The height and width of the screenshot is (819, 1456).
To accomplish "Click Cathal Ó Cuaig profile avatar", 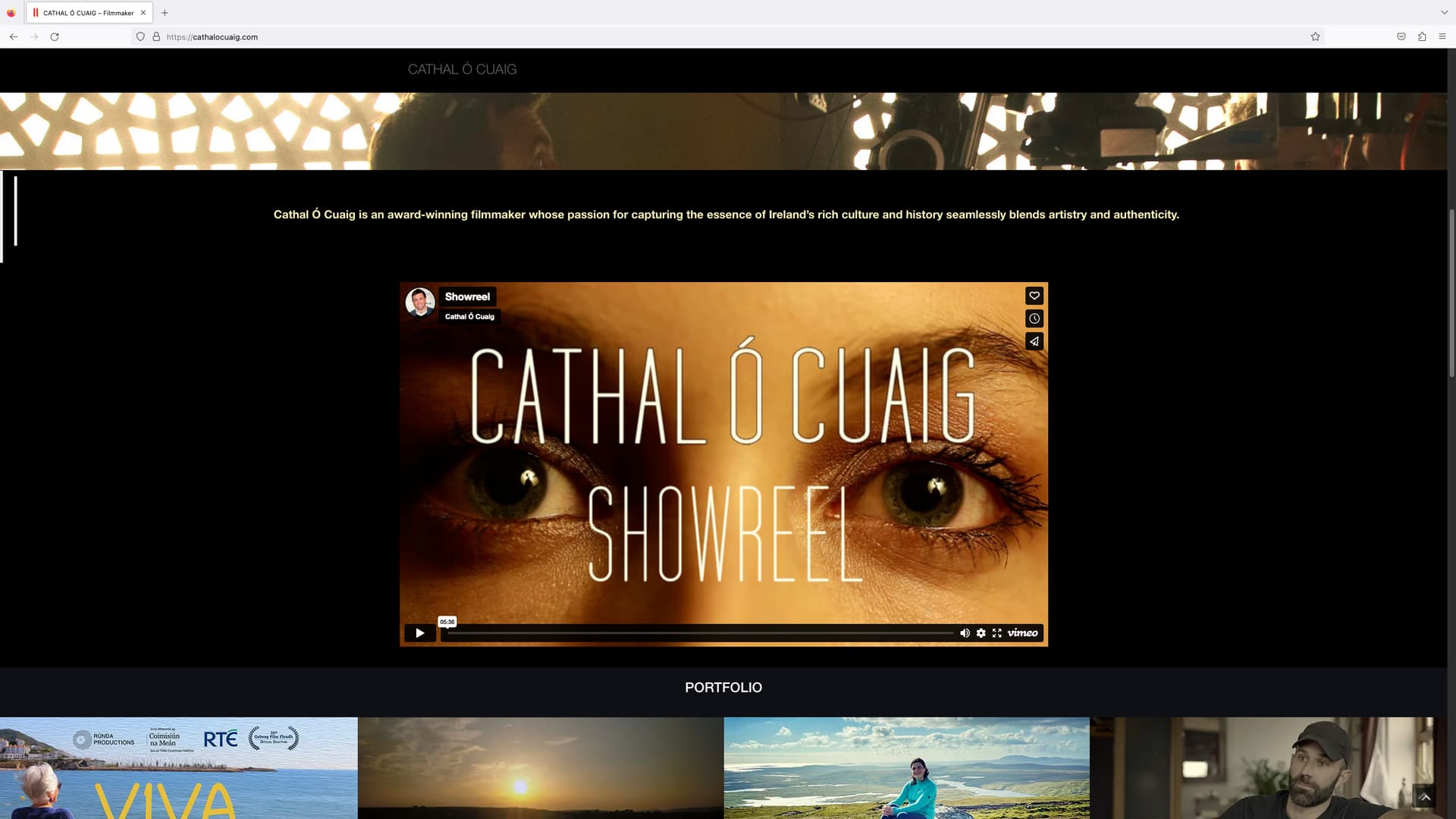I will (420, 302).
